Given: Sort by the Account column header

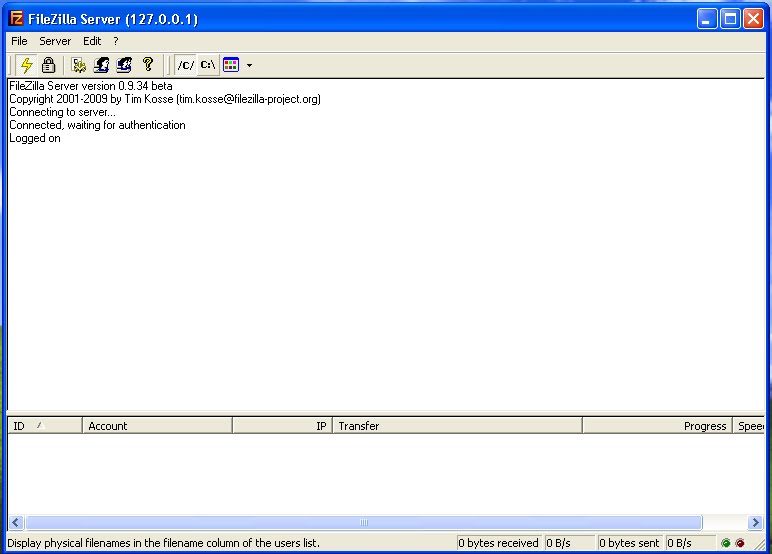Looking at the screenshot, I should [157, 426].
